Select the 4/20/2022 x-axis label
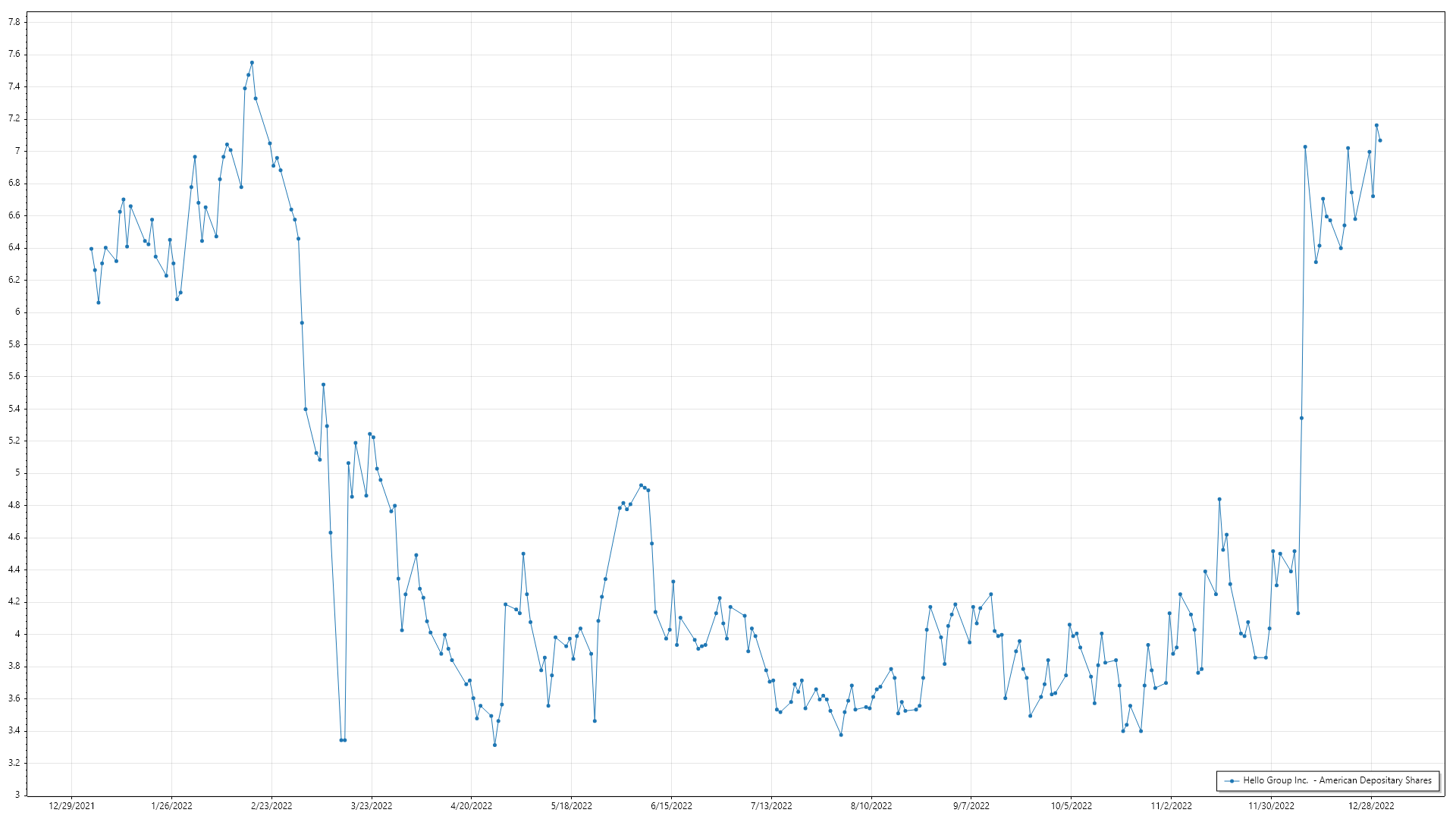 pyautogui.click(x=472, y=806)
